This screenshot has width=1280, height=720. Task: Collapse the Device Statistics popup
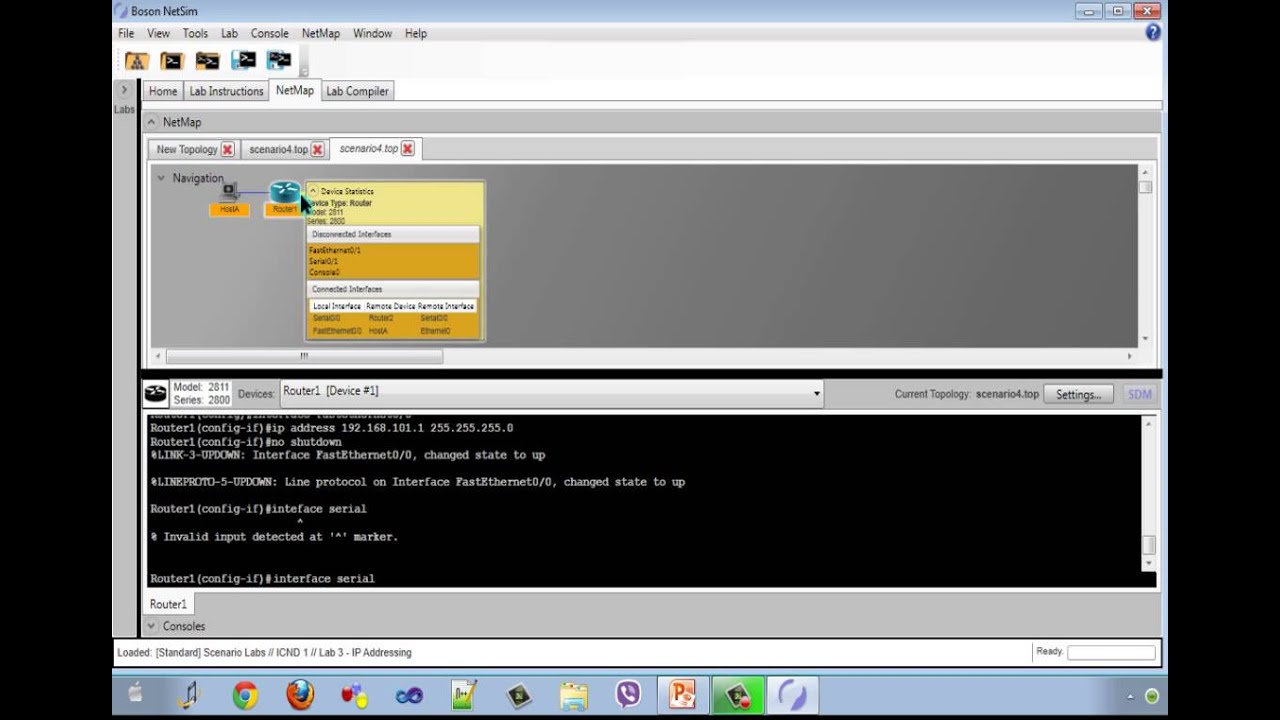[313, 191]
